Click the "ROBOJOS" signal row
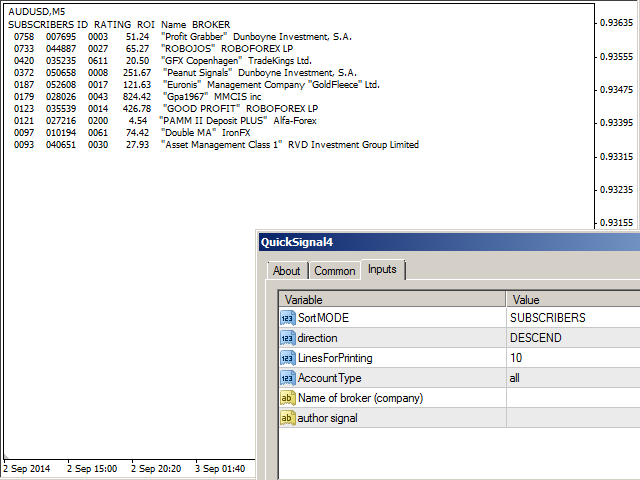The width and height of the screenshot is (640, 480). pyautogui.click(x=153, y=49)
